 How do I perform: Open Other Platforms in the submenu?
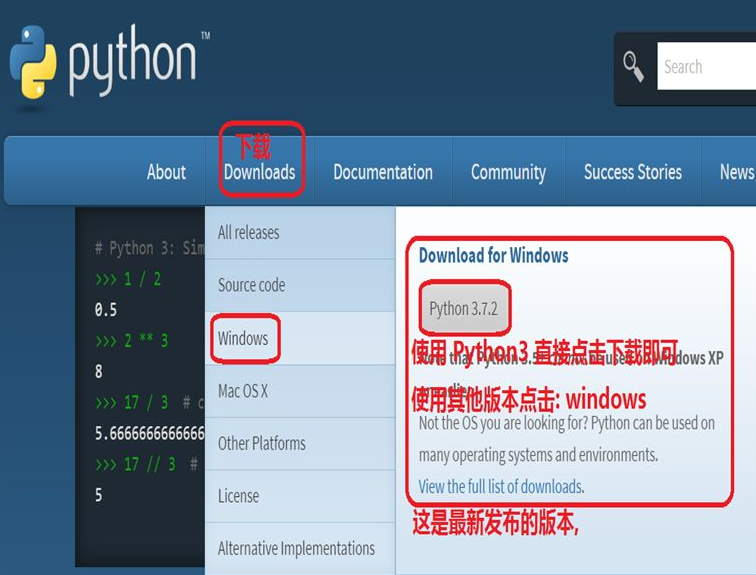coord(262,443)
